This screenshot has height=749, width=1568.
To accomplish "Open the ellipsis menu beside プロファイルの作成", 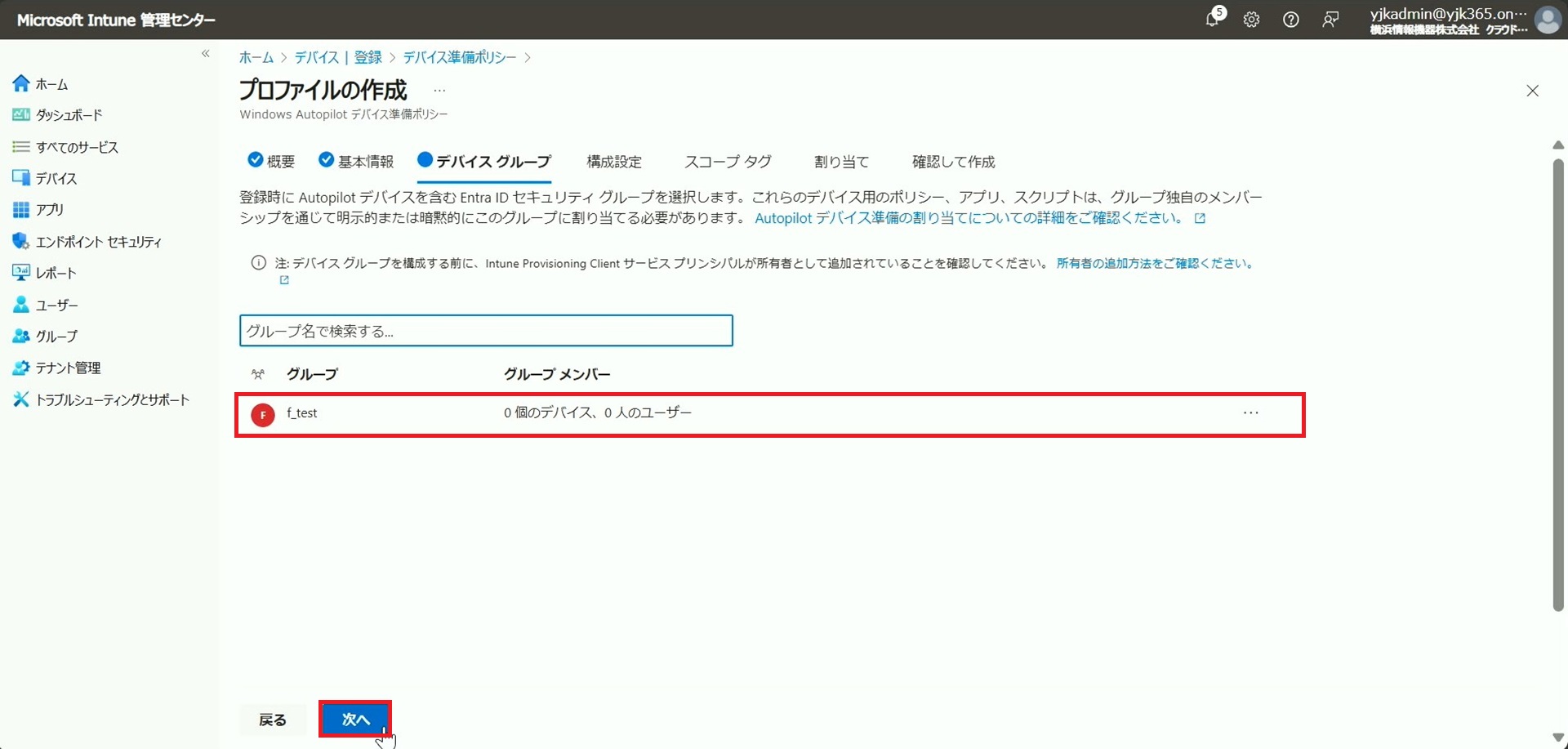I will (x=439, y=91).
